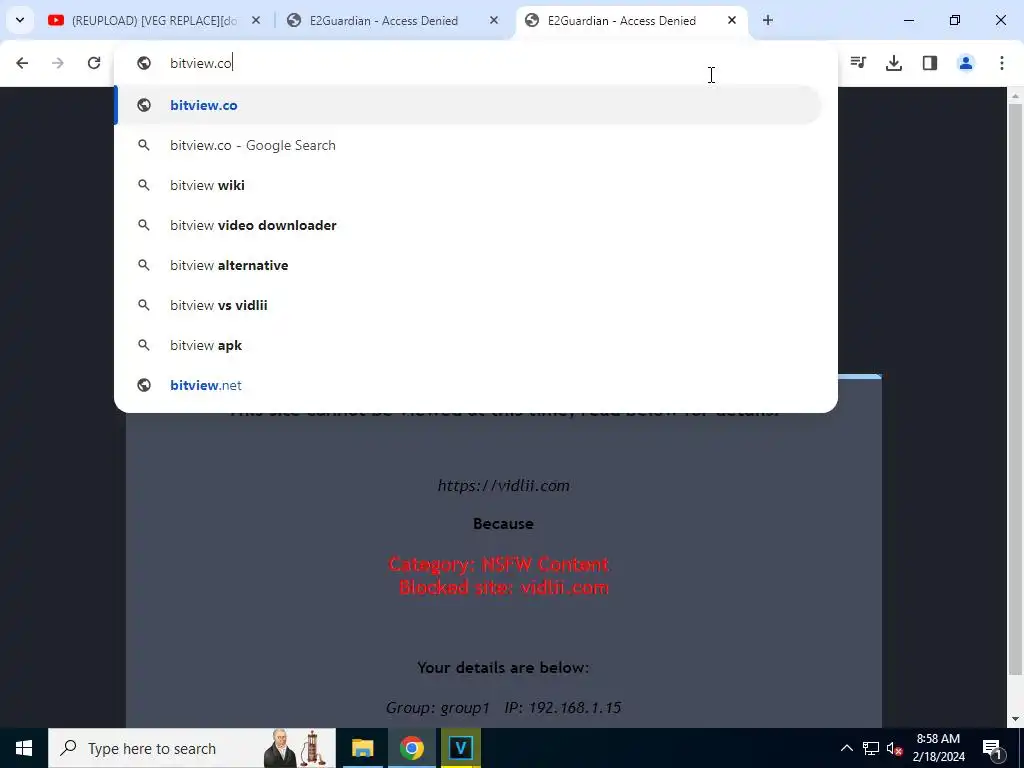Image resolution: width=1024 pixels, height=768 pixels.
Task: Choose 'bitview alternative' suggestion
Action: click(x=468, y=265)
